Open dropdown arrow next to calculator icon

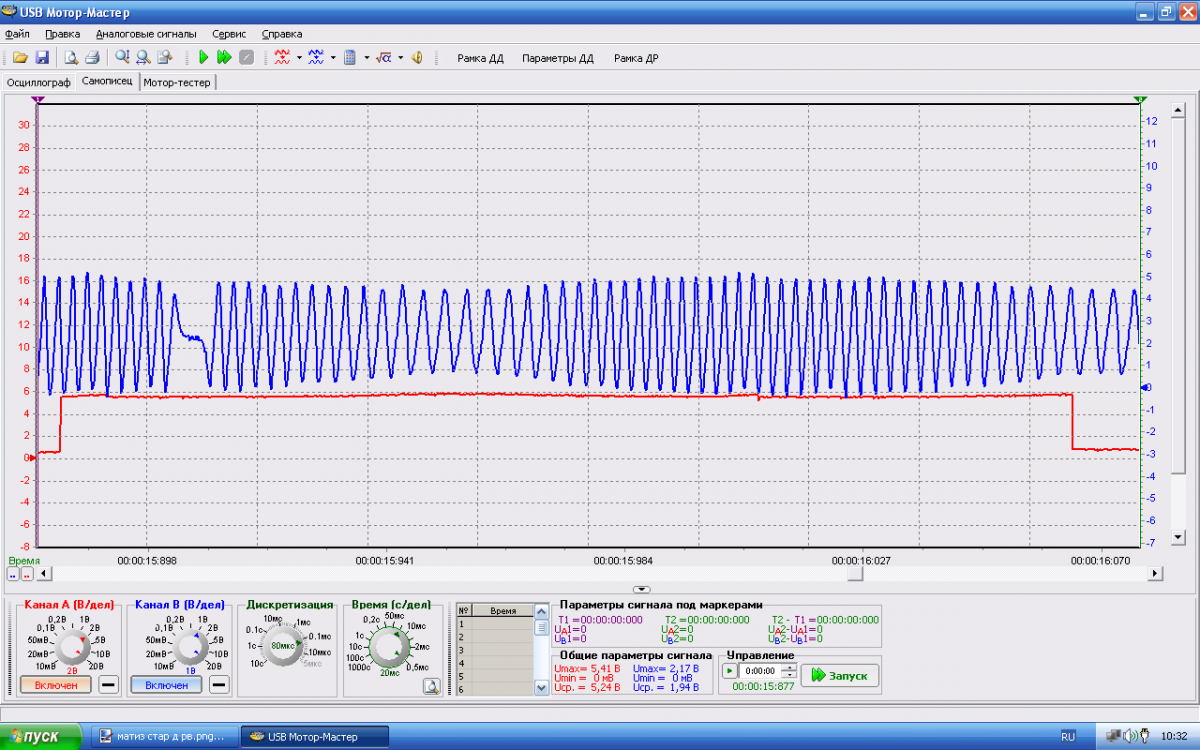(366, 58)
